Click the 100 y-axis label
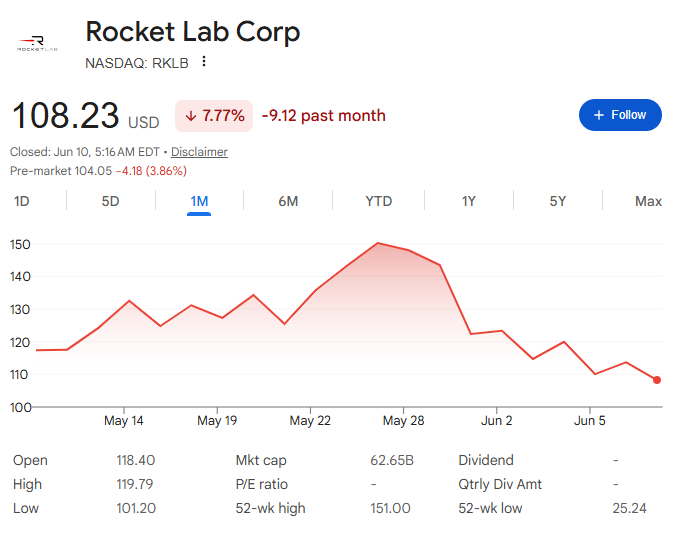 click(20, 407)
